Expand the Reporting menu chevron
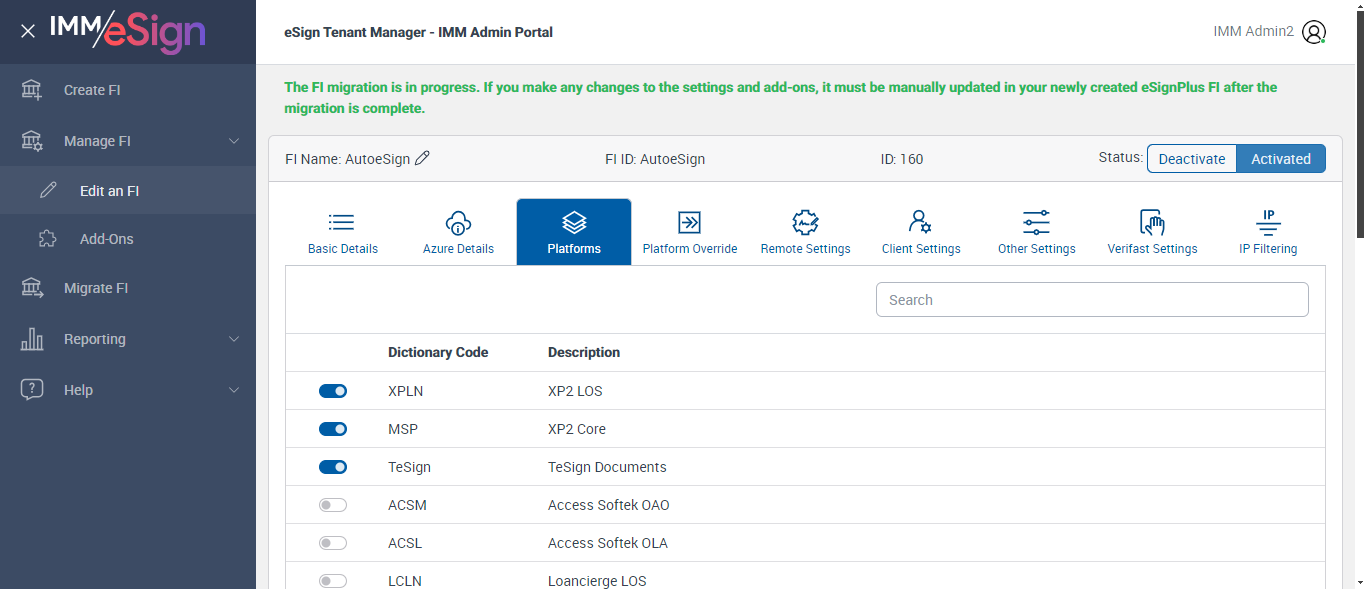This screenshot has width=1366, height=589. click(234, 339)
